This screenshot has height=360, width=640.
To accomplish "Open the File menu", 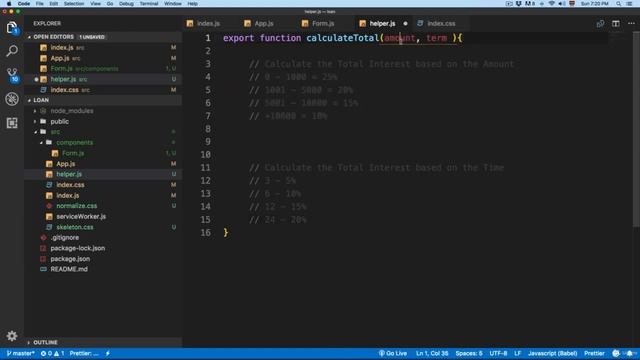I will pyautogui.click(x=40, y=4).
